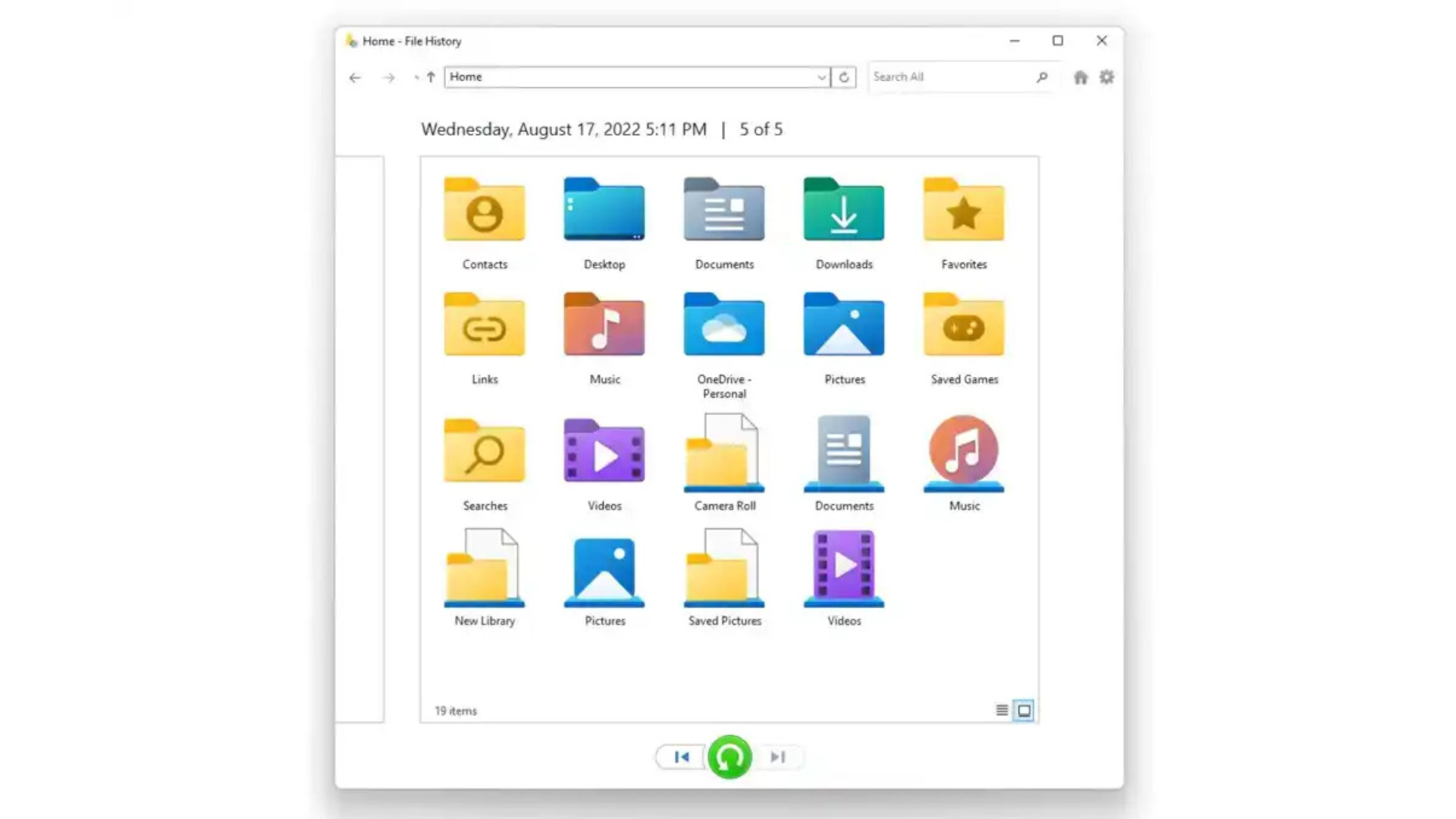Open File History settings via gear icon
The image size is (1456, 819).
[x=1106, y=77]
